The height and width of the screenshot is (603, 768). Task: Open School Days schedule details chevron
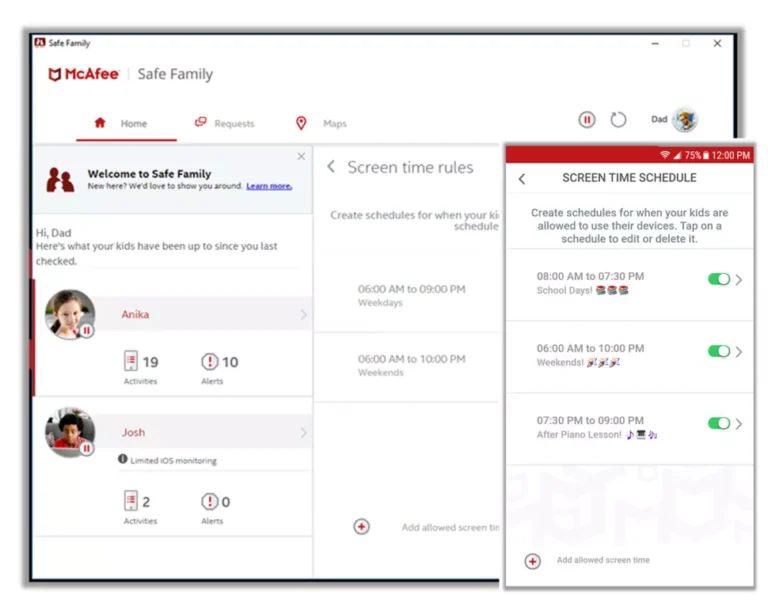[739, 280]
